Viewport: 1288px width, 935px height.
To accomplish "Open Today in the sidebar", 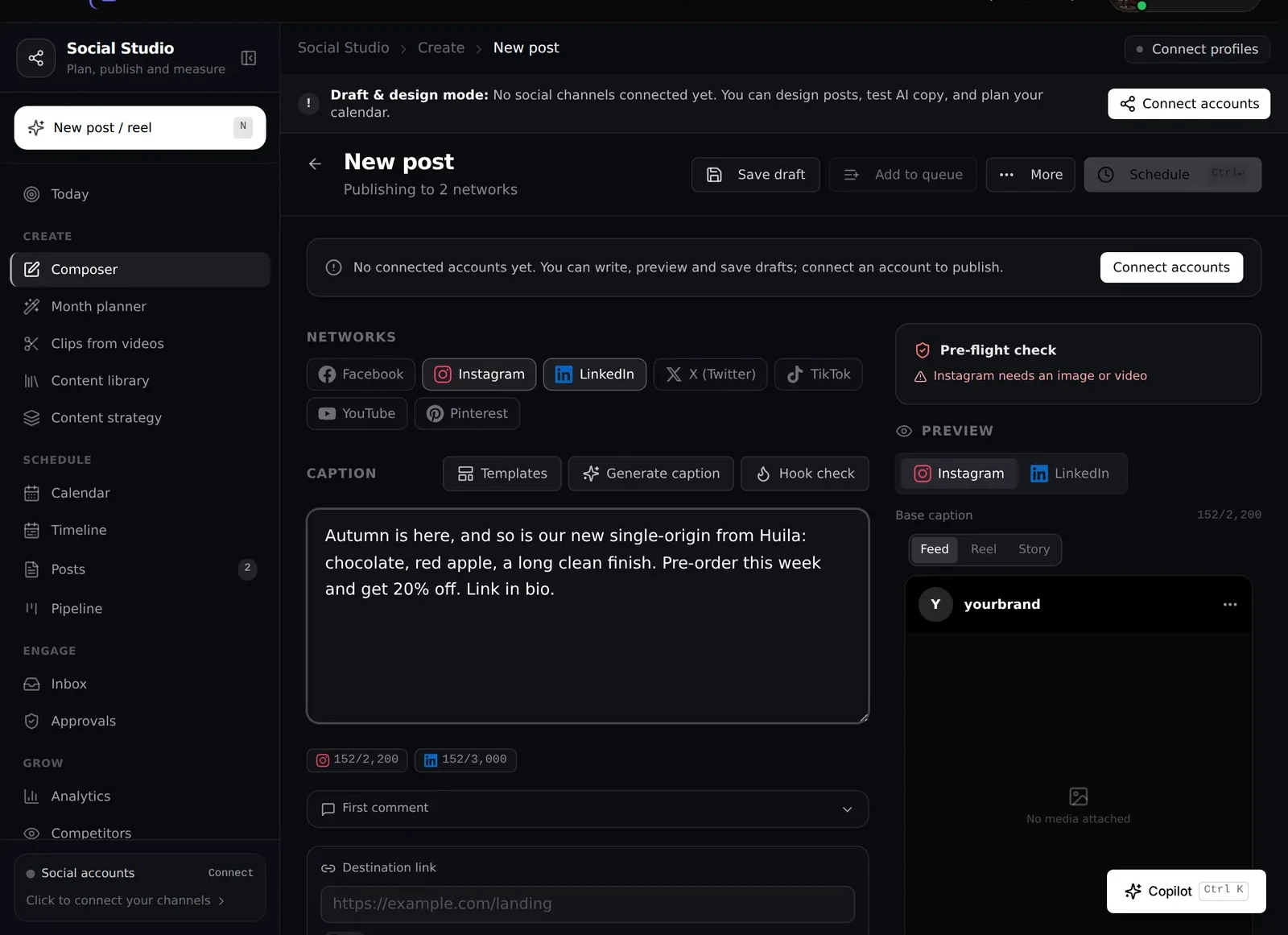I will click(x=140, y=194).
